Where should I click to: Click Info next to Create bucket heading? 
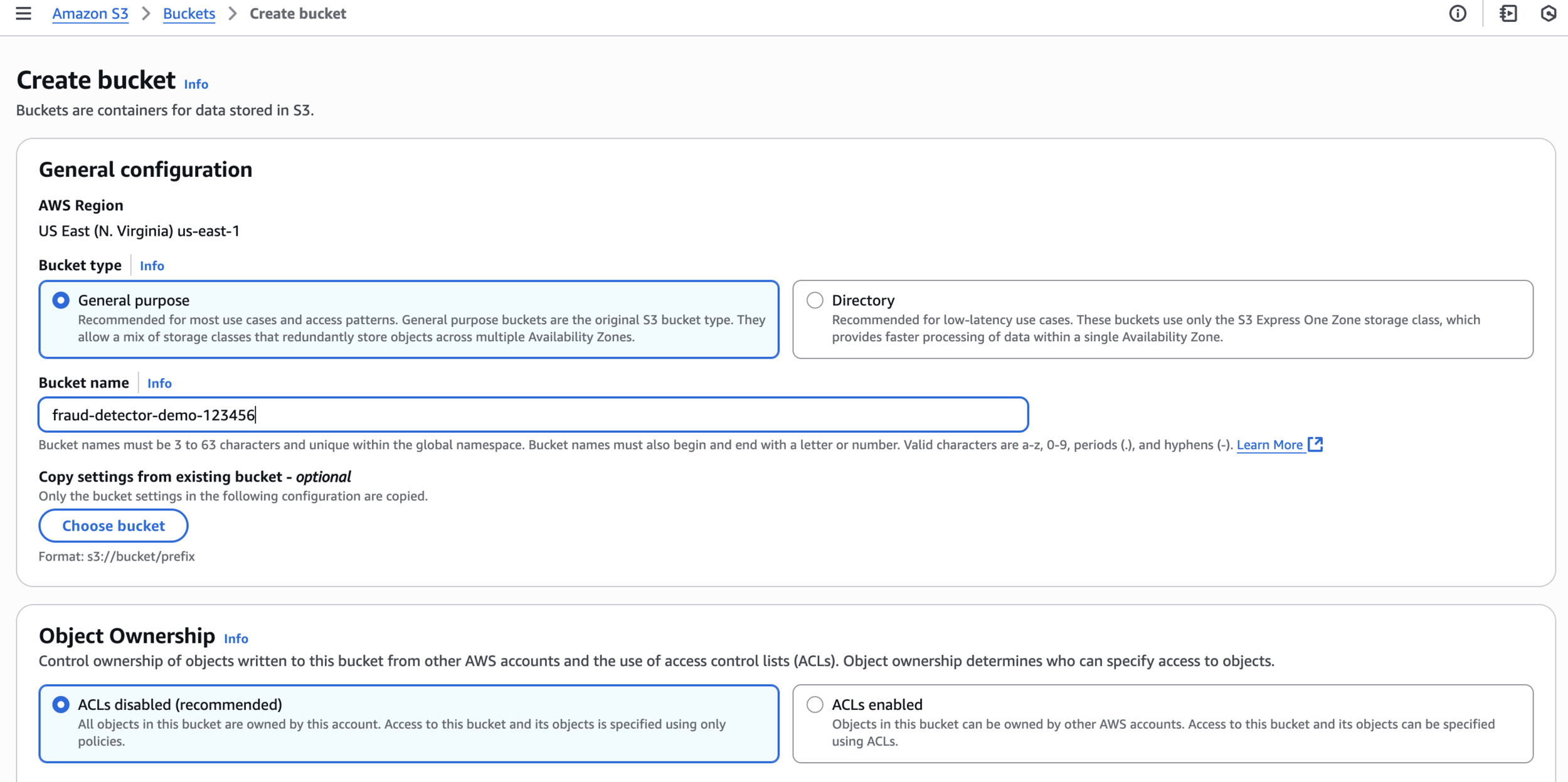pos(196,84)
